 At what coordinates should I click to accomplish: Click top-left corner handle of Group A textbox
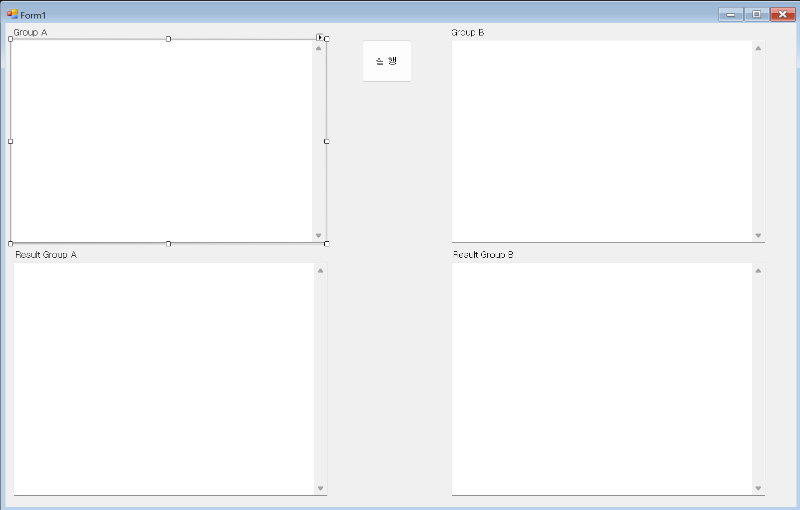[10, 39]
